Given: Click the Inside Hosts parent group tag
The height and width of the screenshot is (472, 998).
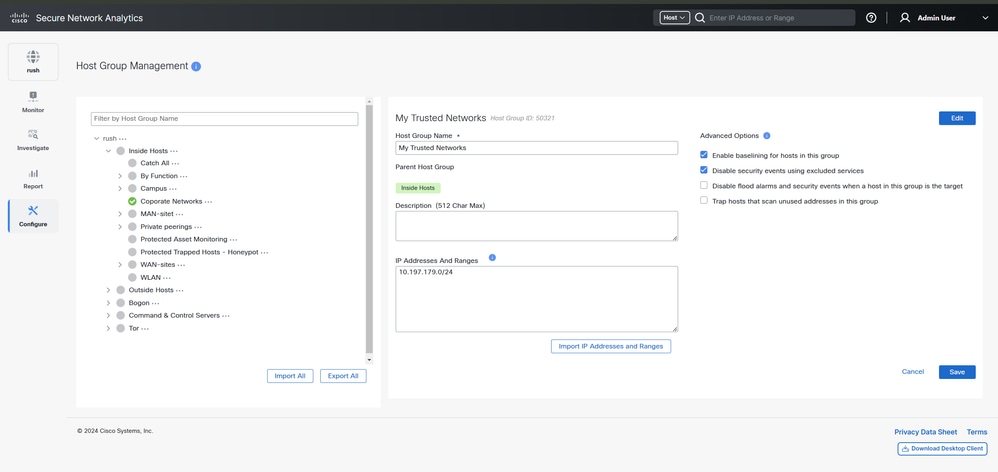Looking at the screenshot, I should tap(418, 188).
